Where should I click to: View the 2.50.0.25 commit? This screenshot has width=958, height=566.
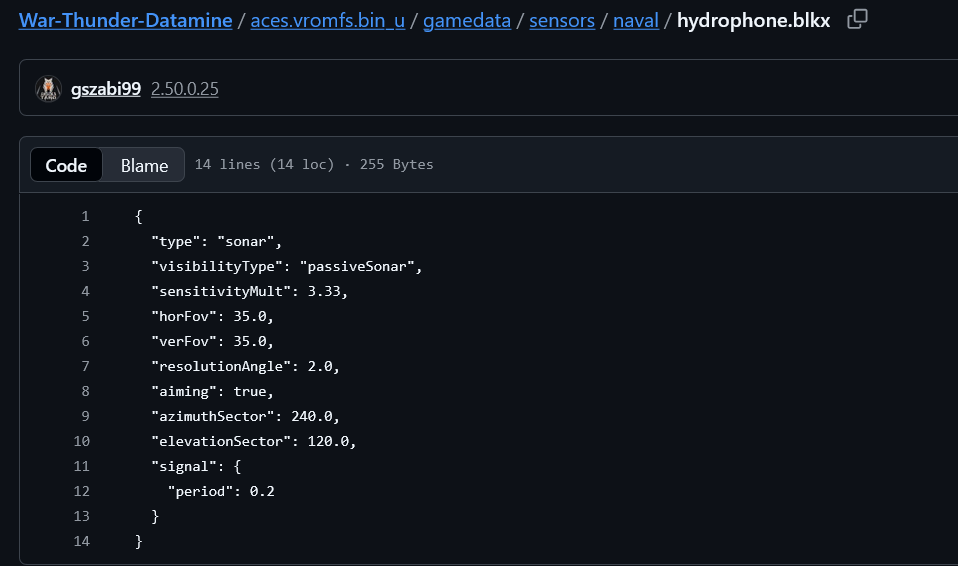click(185, 89)
